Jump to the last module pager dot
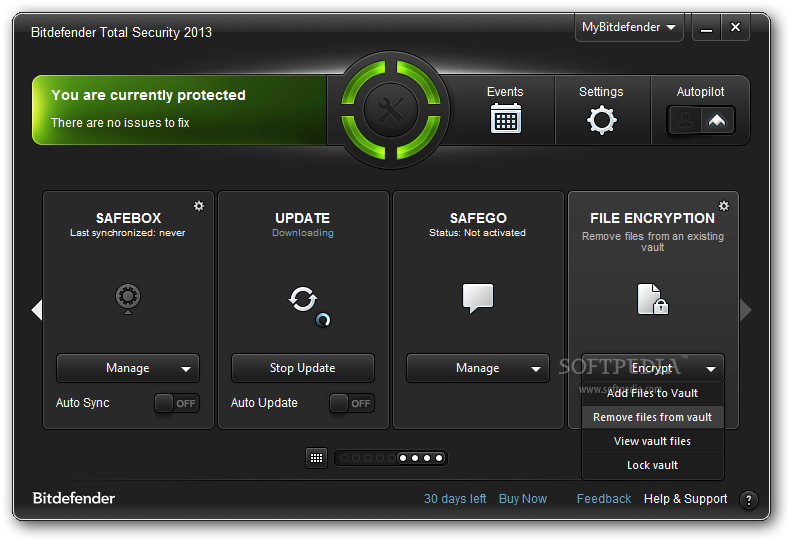 click(439, 458)
